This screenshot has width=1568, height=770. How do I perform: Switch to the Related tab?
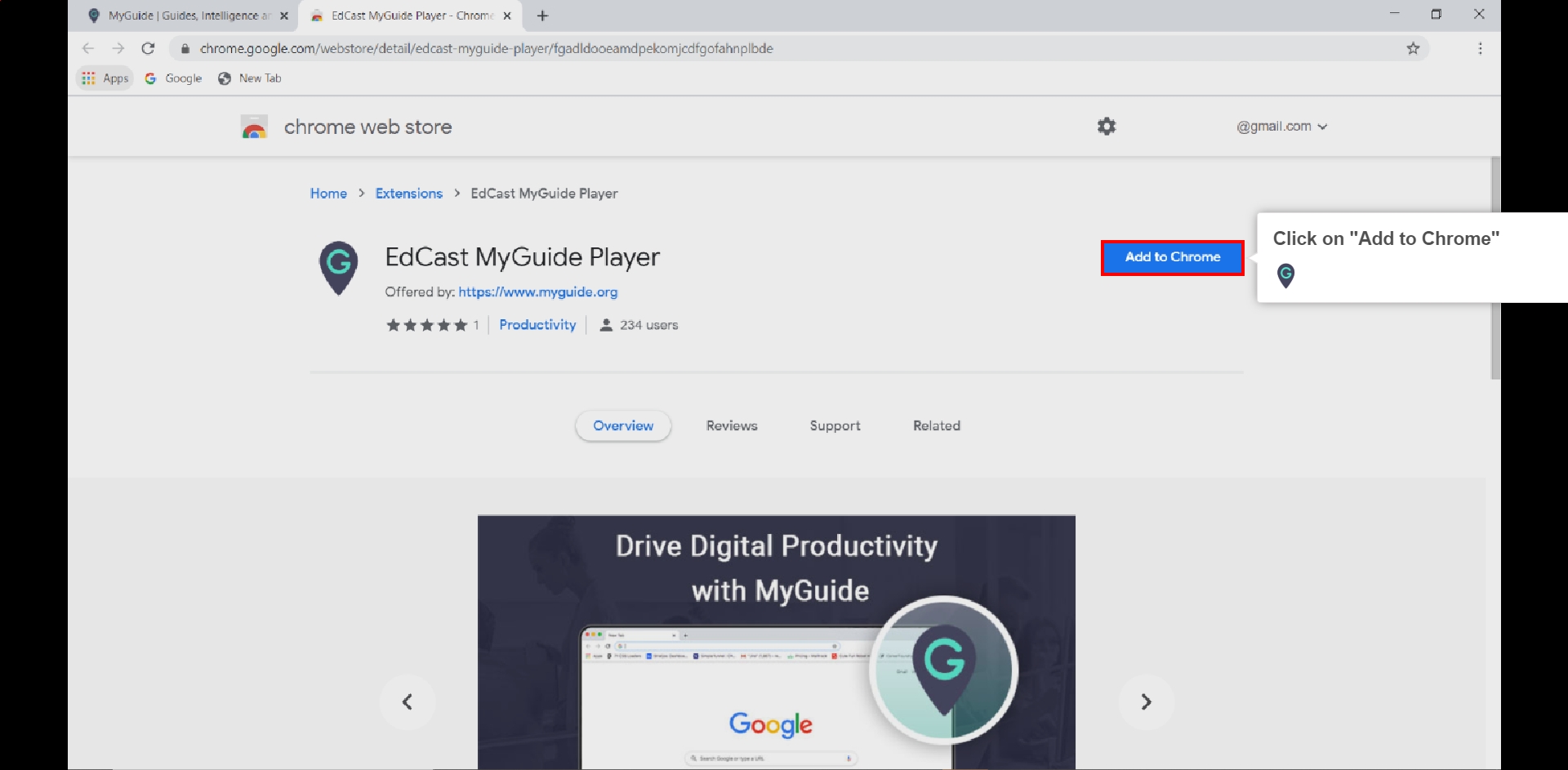pos(937,425)
